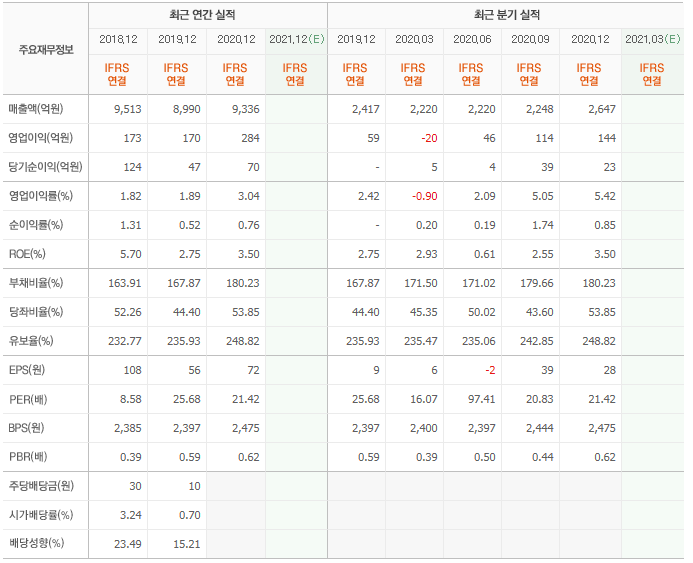The image size is (693, 563).
Task: Click the 3.04 operating margin value
Action: (x=249, y=196)
